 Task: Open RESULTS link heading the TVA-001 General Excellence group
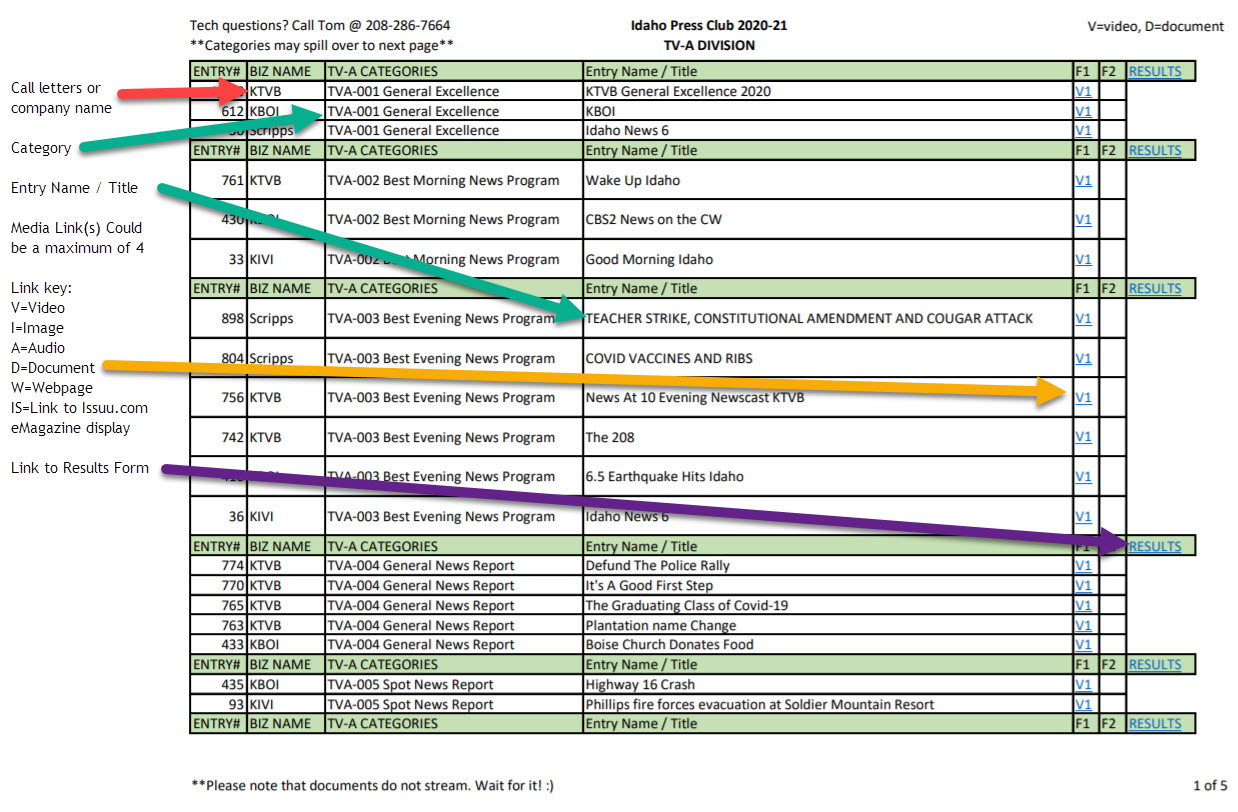click(x=1155, y=71)
